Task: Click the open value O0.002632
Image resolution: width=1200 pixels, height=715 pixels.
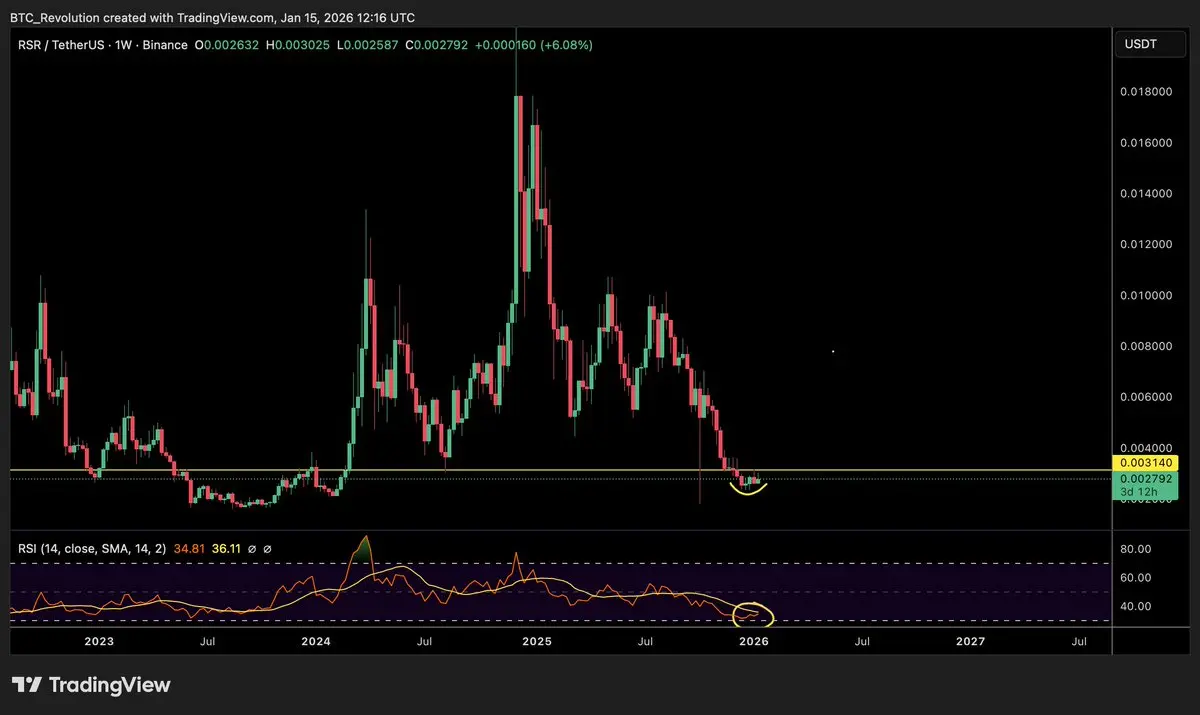Action: 229,45
